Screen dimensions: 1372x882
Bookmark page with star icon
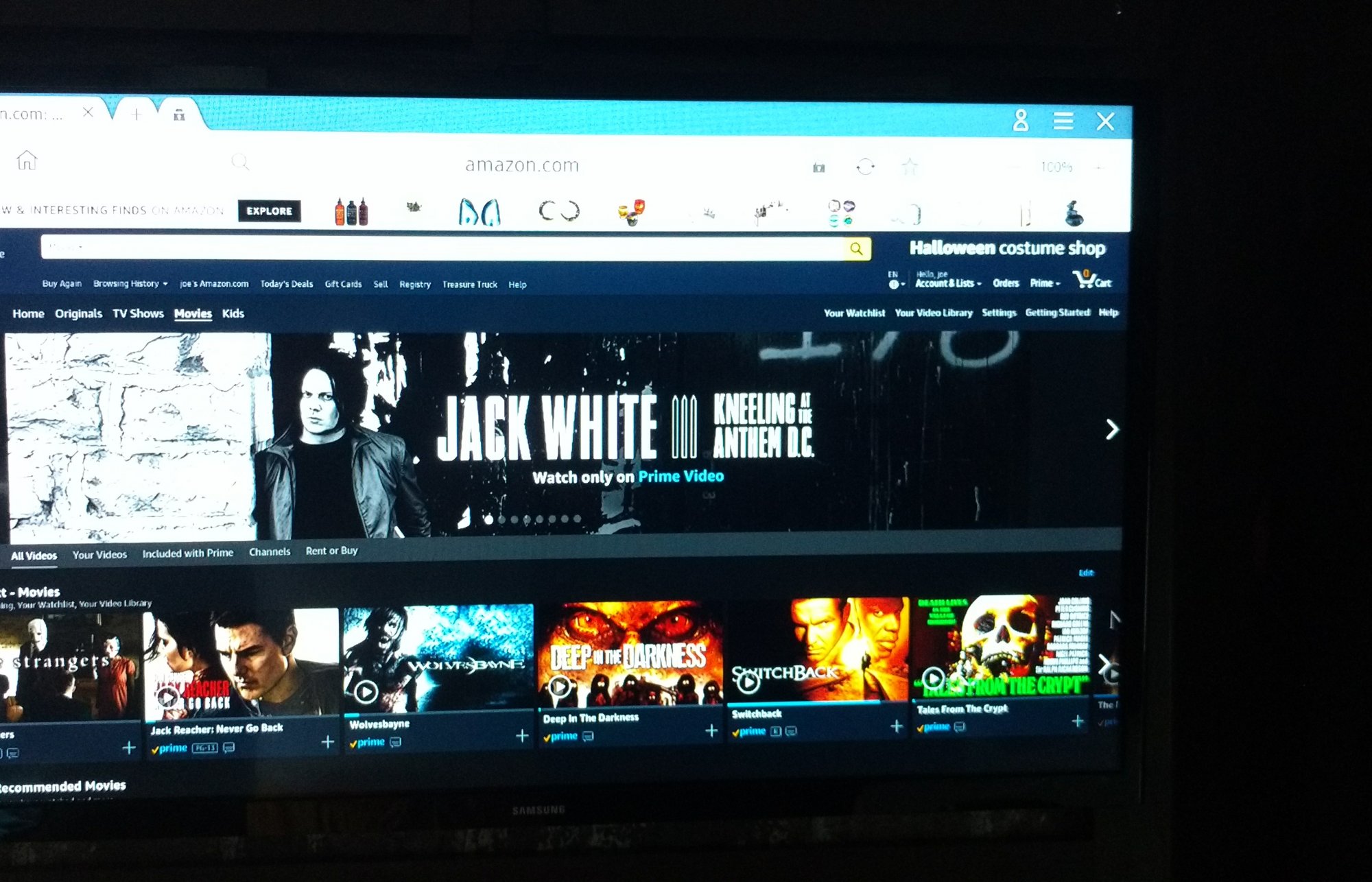coord(910,167)
